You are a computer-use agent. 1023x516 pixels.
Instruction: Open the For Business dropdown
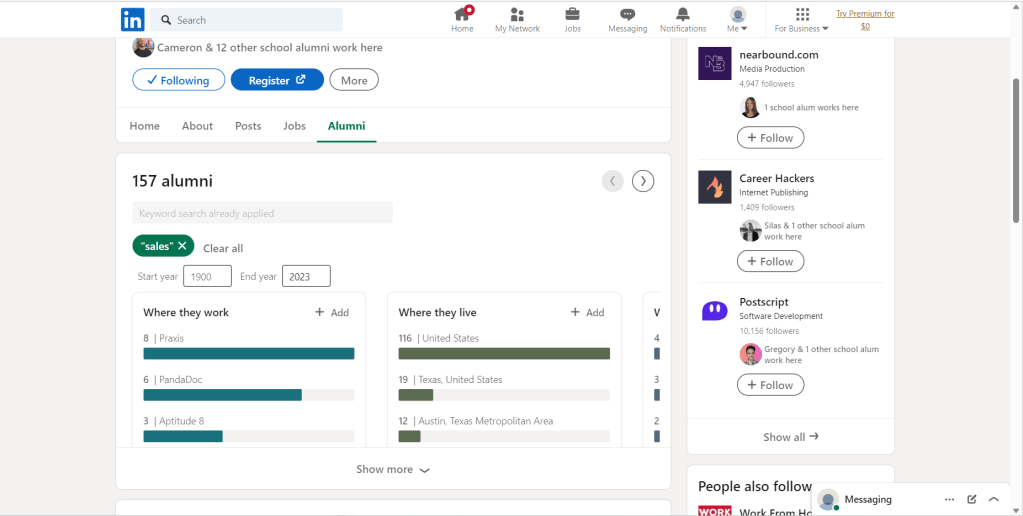point(801,20)
